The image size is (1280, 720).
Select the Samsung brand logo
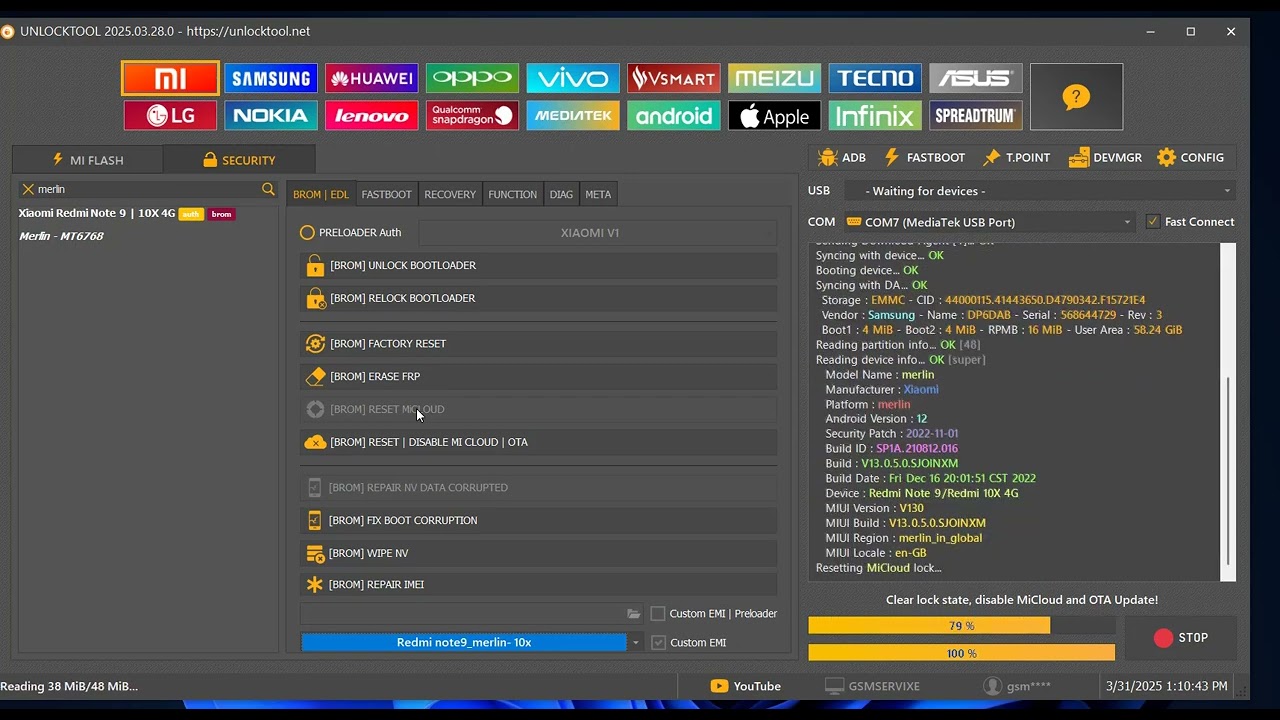coord(270,79)
